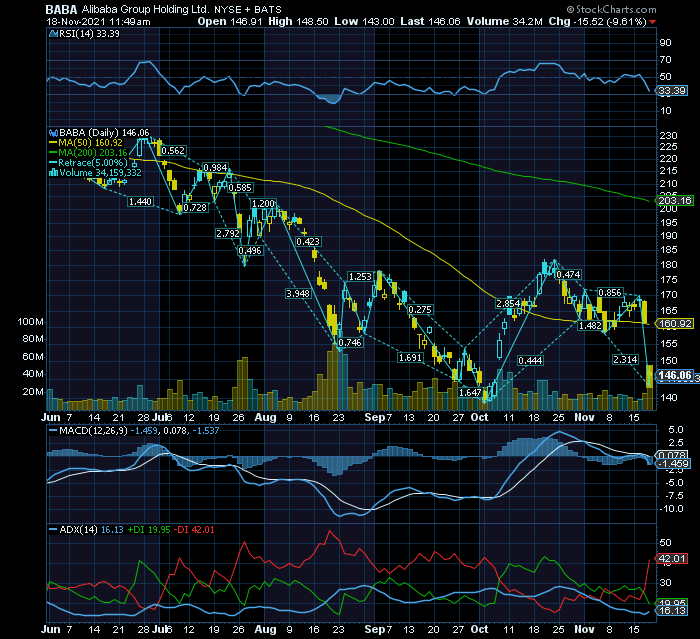The image size is (700, 639).
Task: Click the High 148.50 value
Action: point(298,21)
